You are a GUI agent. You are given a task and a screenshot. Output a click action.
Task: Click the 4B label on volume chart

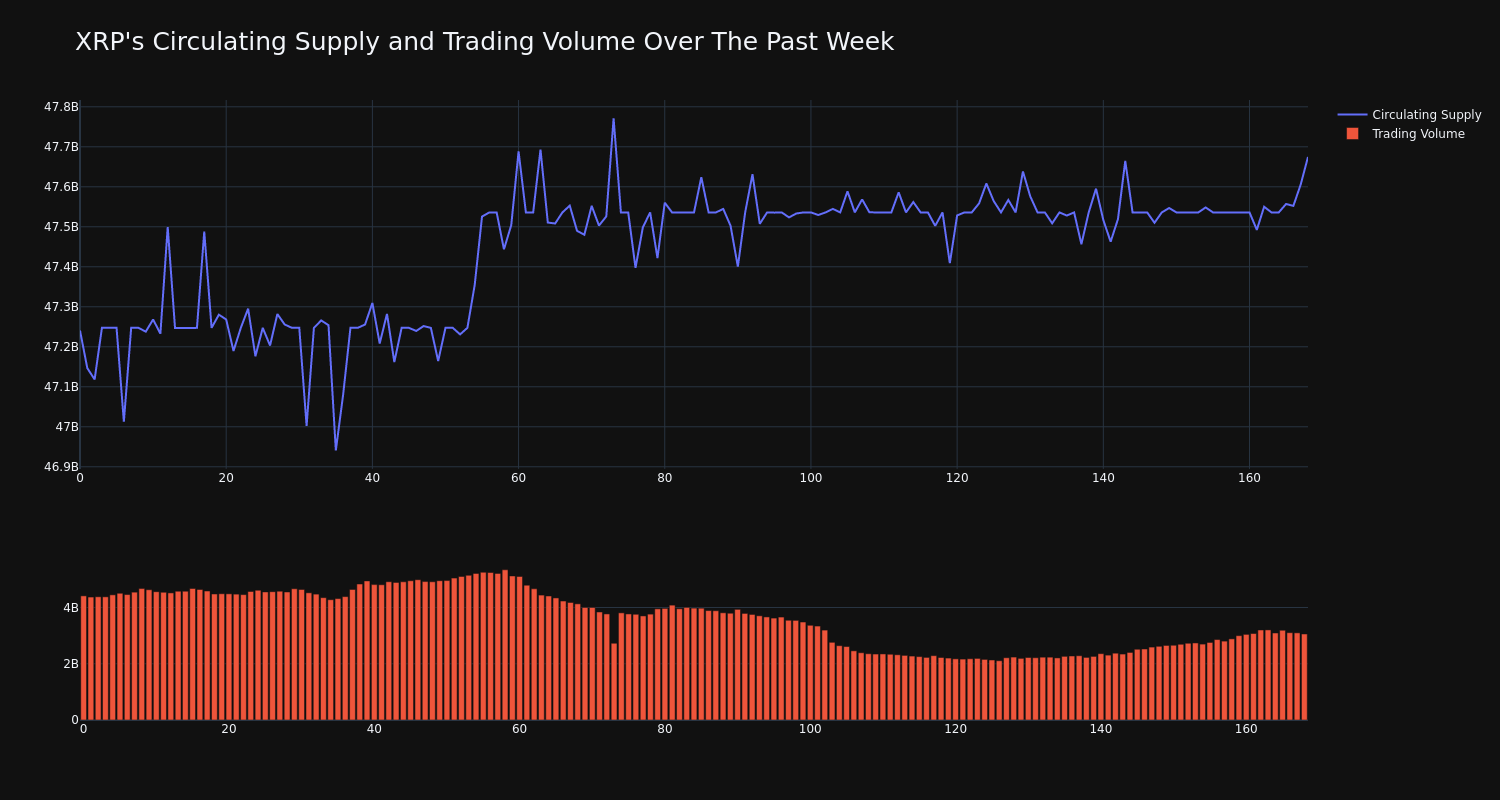pos(70,608)
